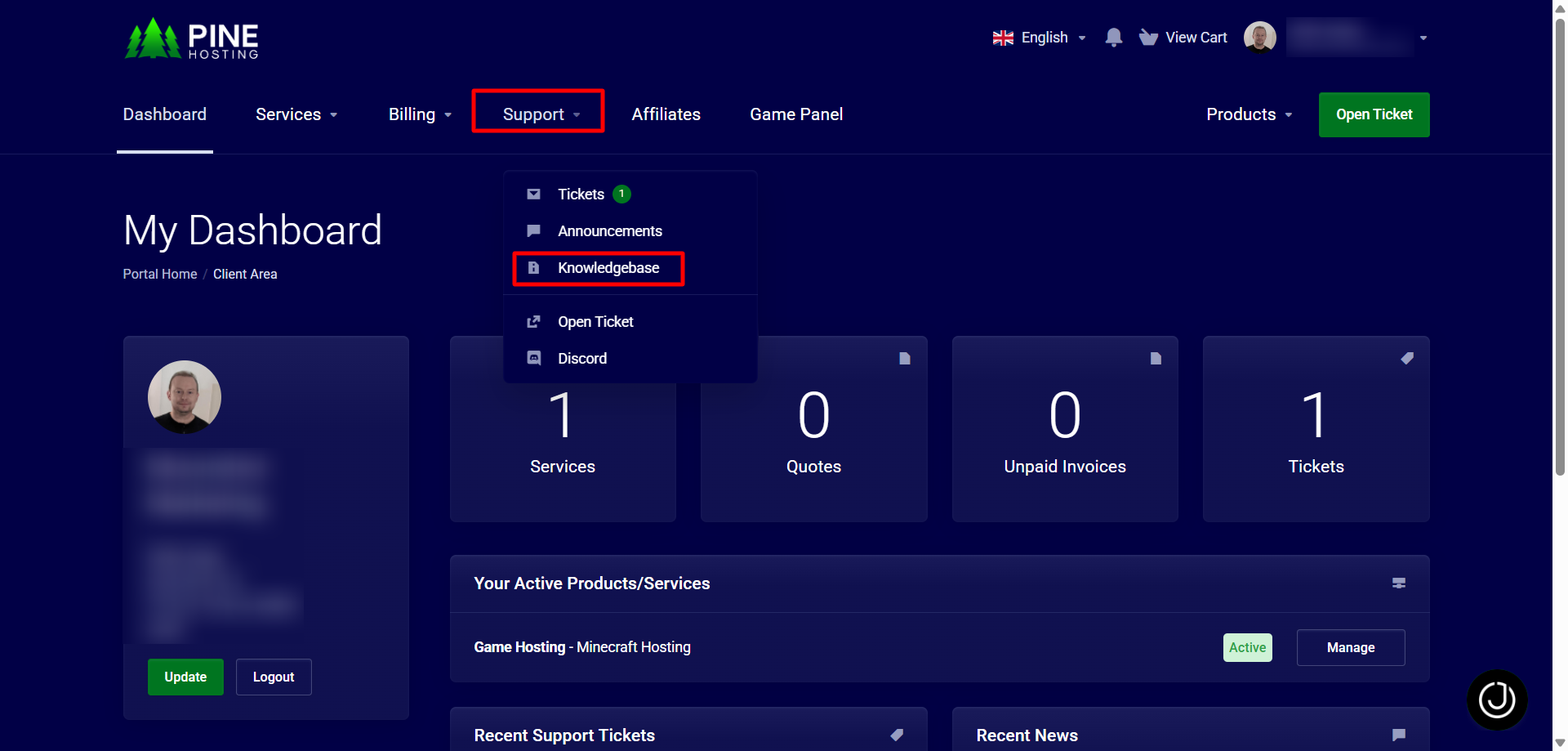1568x751 pixels.
Task: Expand the Billing menu
Action: [x=420, y=114]
